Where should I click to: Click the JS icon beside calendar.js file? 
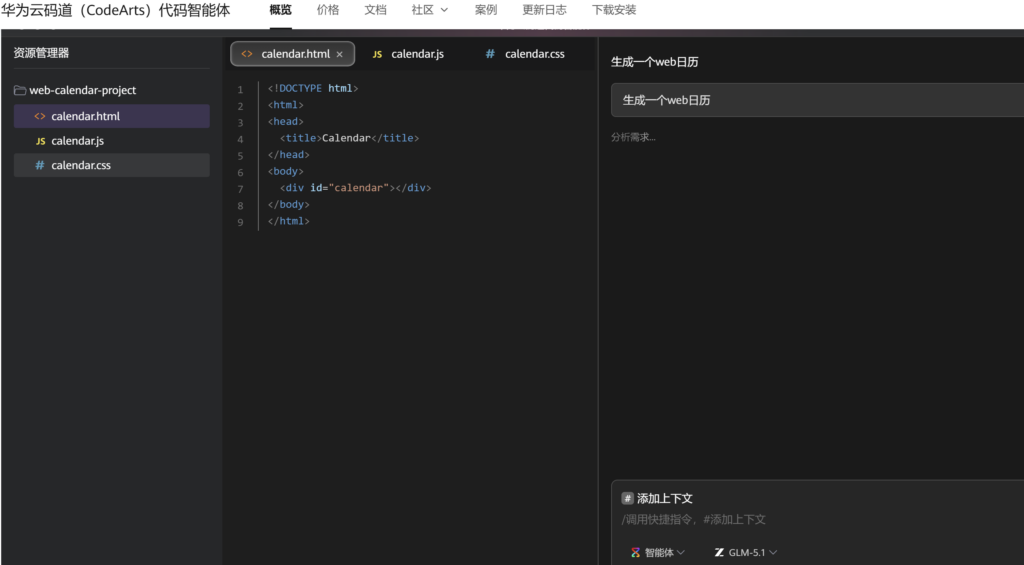(40, 141)
